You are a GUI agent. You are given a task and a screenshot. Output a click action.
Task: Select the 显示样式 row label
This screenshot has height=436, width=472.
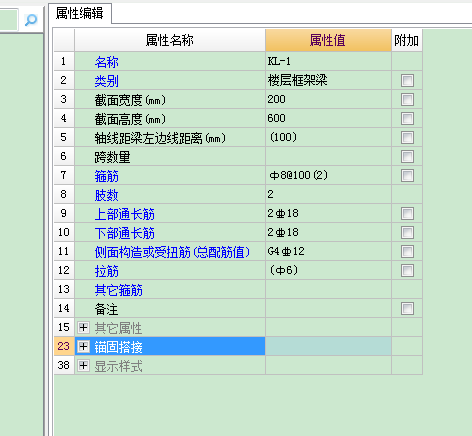coord(118,366)
